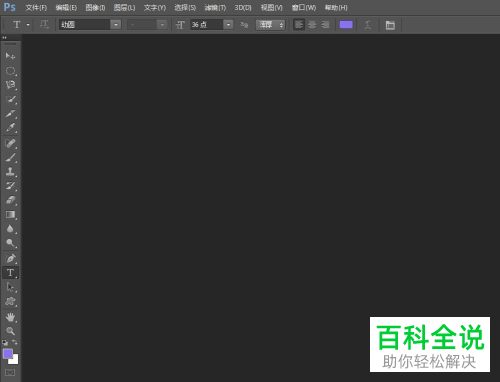Viewport: 500px width, 382px height.
Task: Select the Eyedropper tool
Action: click(10, 128)
